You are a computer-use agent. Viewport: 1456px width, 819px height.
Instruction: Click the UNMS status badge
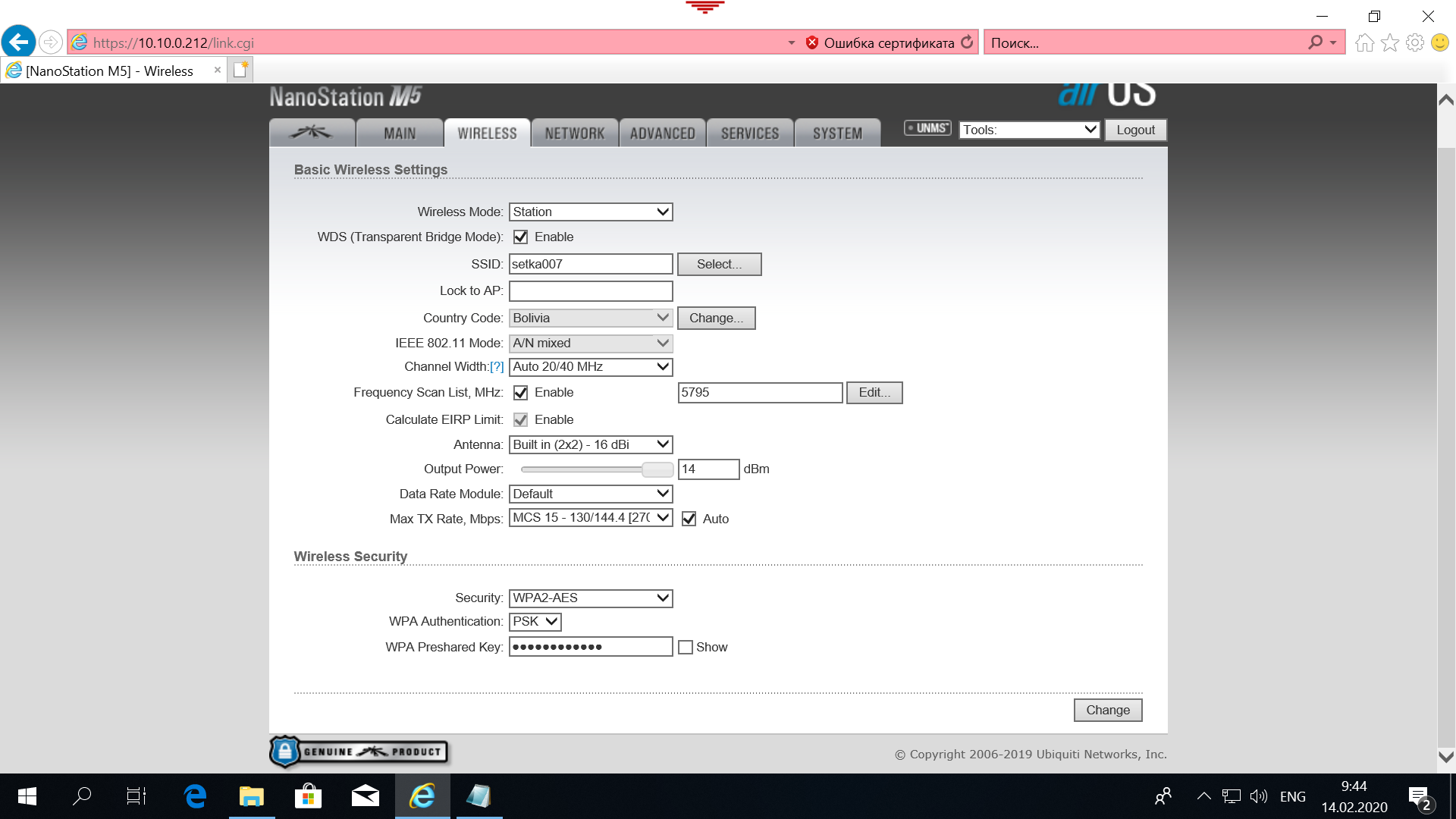click(x=927, y=128)
